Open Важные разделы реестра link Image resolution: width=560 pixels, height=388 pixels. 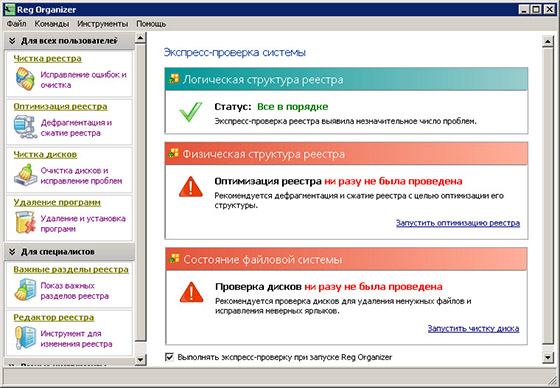pos(71,269)
